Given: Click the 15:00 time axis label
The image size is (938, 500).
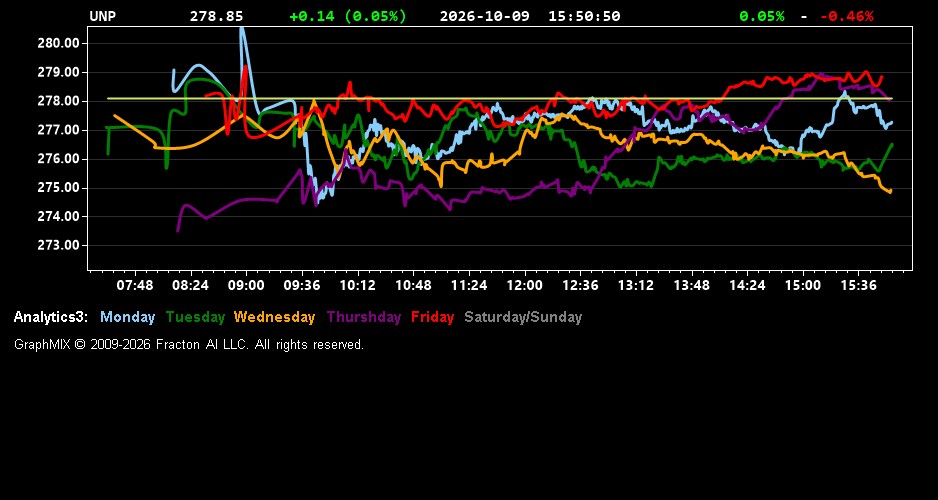Looking at the screenshot, I should point(803,285).
